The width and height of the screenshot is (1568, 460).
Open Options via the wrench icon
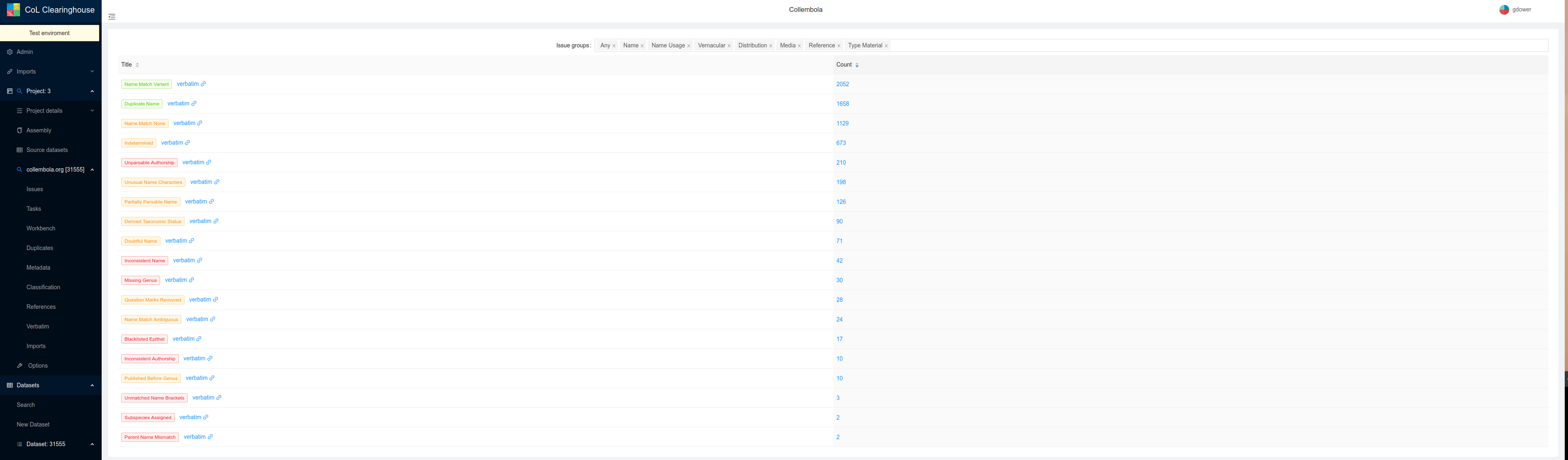pos(20,365)
